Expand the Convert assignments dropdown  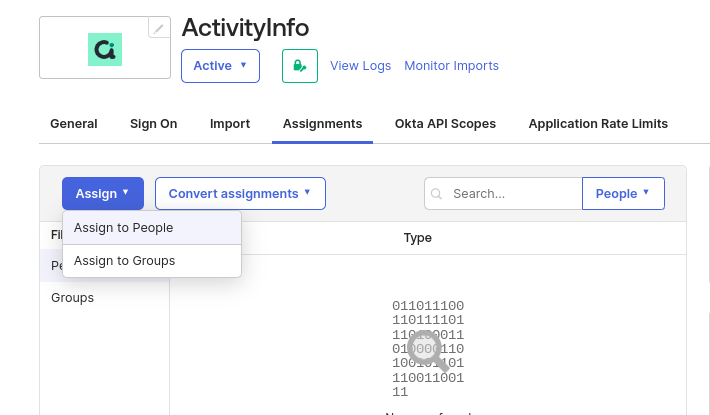(x=240, y=194)
